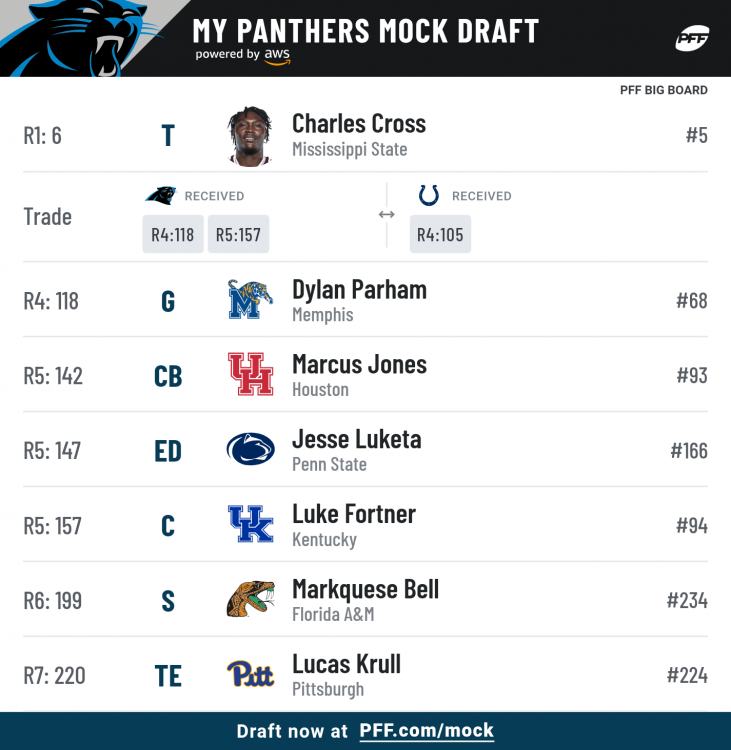Click the Marcus Jones player name
This screenshot has height=750, width=731.
[359, 365]
